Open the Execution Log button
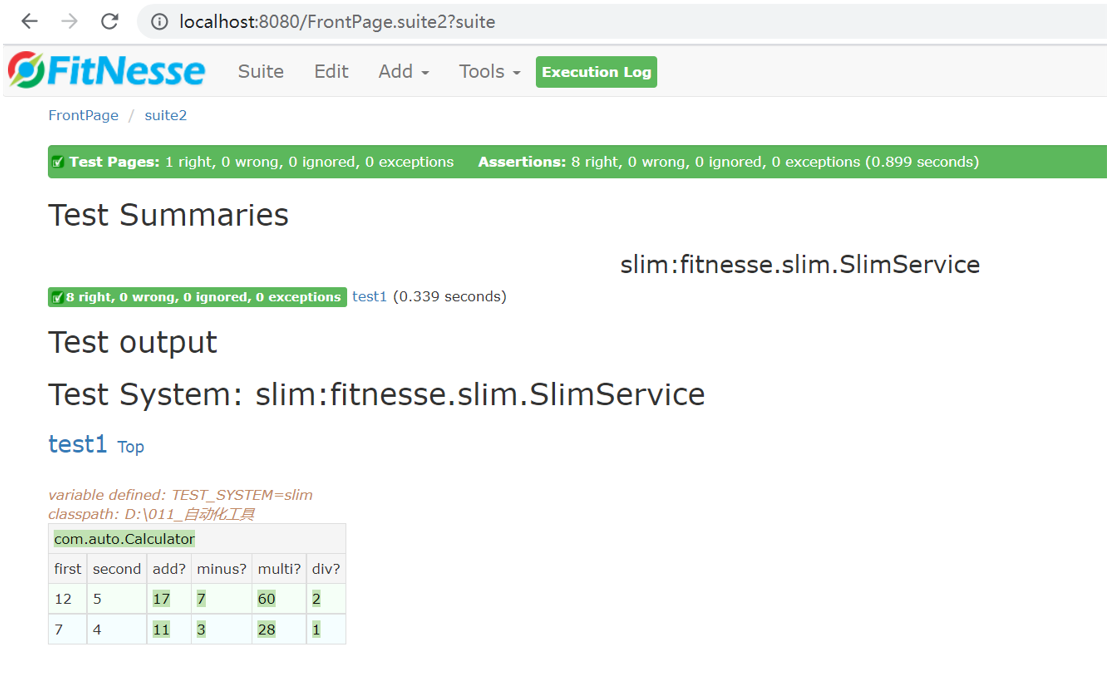This screenshot has width=1110, height=680. point(596,72)
